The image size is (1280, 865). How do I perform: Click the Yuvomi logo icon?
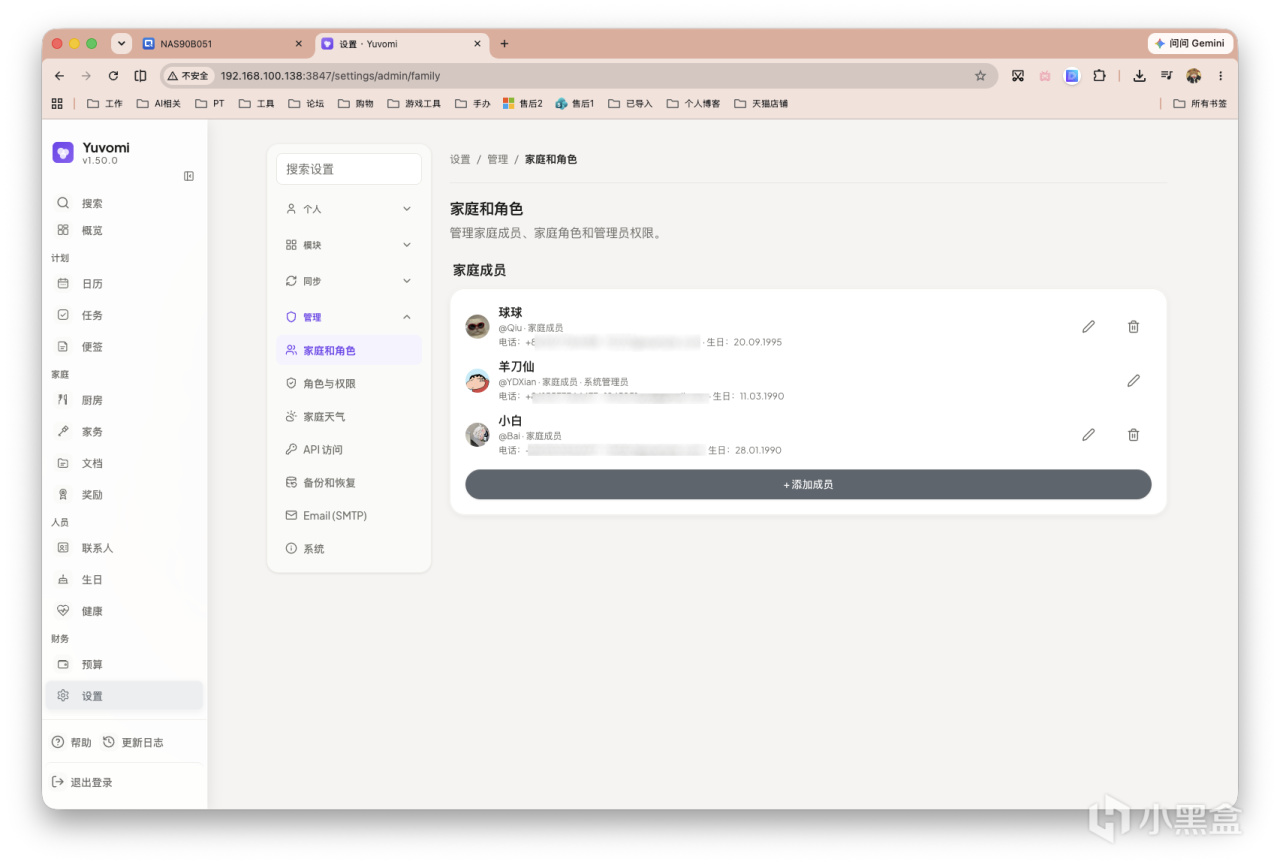coord(63,152)
